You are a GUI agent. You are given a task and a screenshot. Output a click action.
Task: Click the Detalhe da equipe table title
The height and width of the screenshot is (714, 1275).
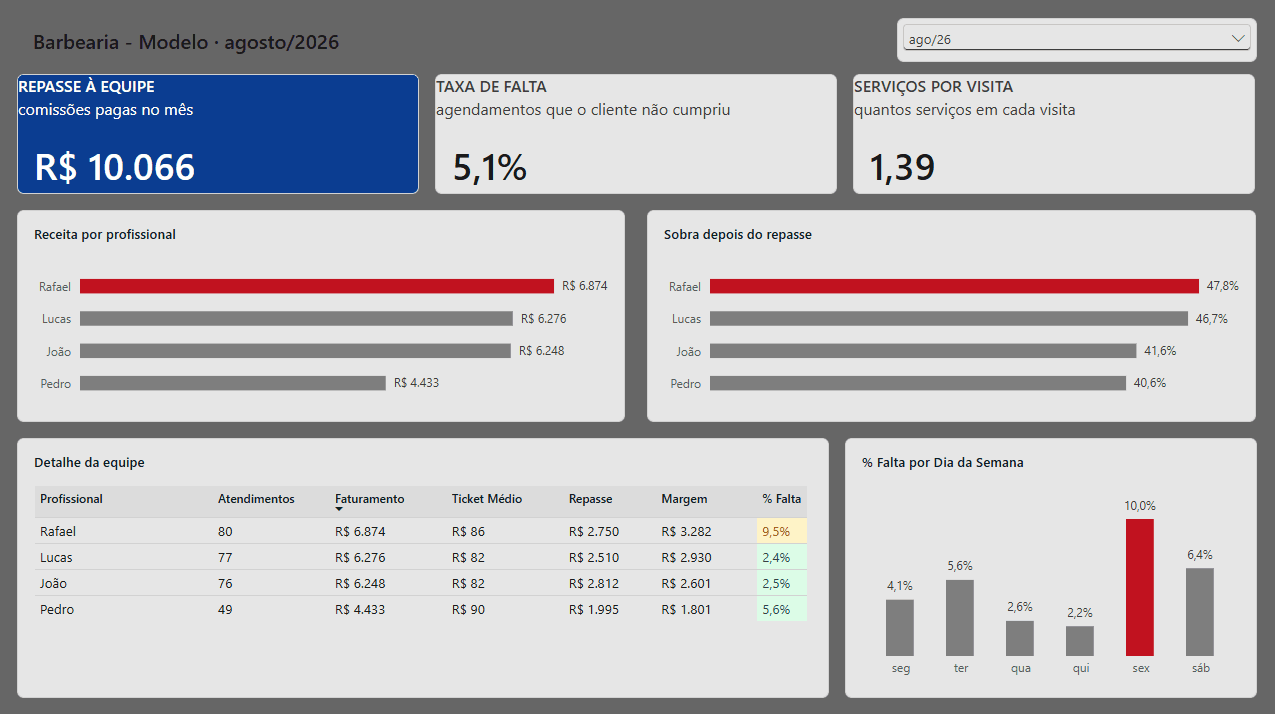89,463
